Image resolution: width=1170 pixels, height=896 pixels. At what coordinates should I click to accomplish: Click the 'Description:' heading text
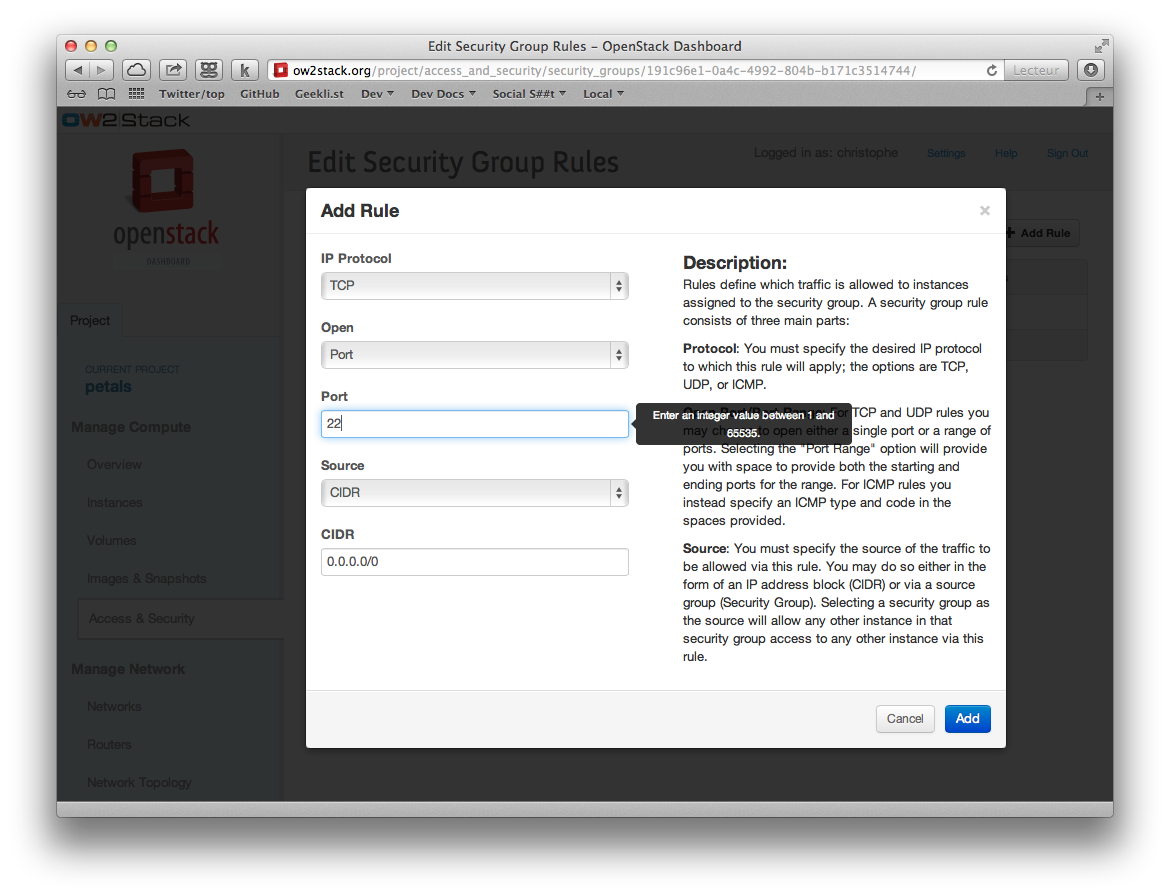[734, 263]
